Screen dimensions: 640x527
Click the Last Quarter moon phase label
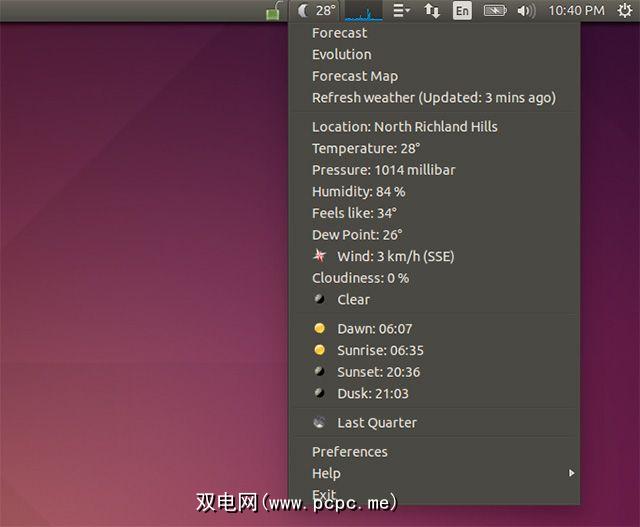coord(377,423)
